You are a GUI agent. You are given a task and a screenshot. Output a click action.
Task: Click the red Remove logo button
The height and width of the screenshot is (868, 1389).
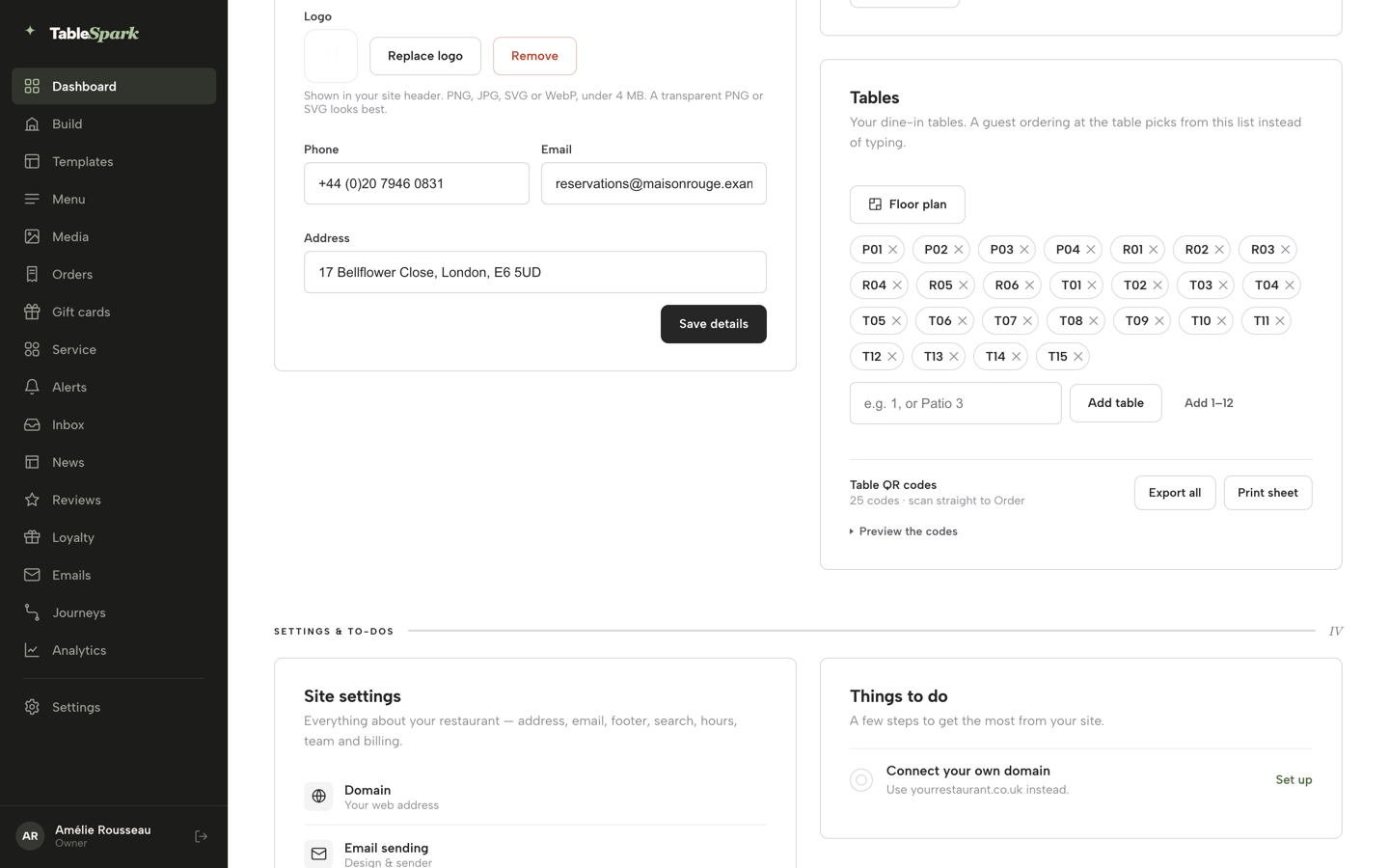[x=534, y=56]
